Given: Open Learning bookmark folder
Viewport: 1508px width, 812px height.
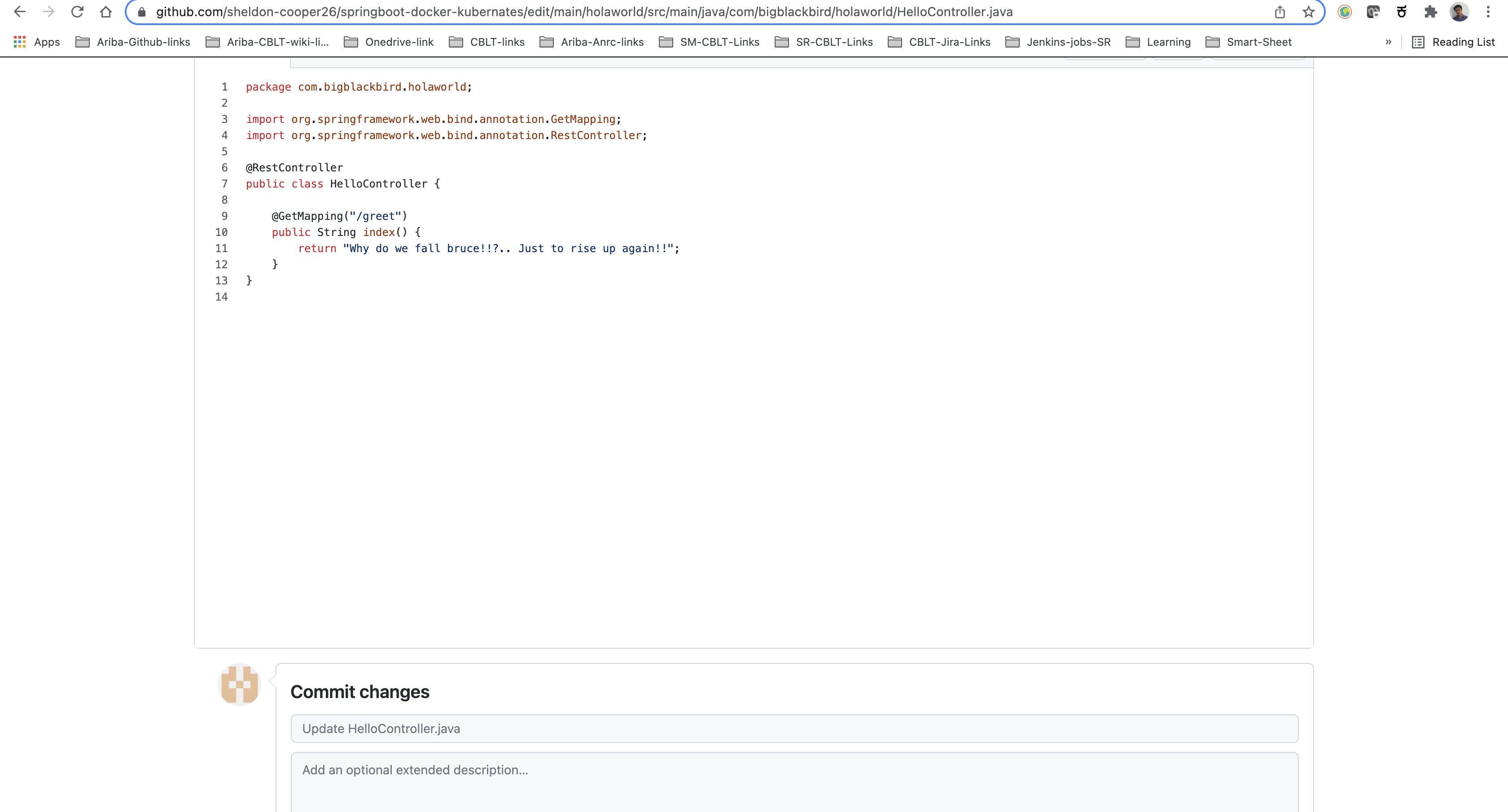Looking at the screenshot, I should click(x=1158, y=42).
